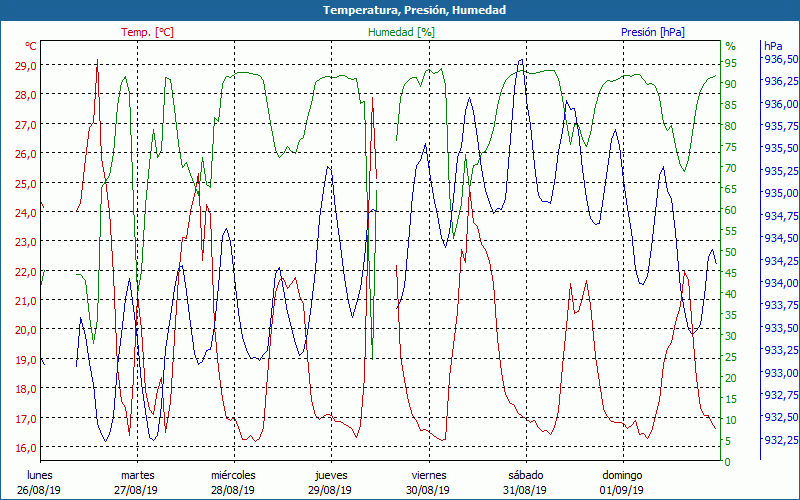Click the 70 humidity axis value

pyautogui.click(x=731, y=168)
